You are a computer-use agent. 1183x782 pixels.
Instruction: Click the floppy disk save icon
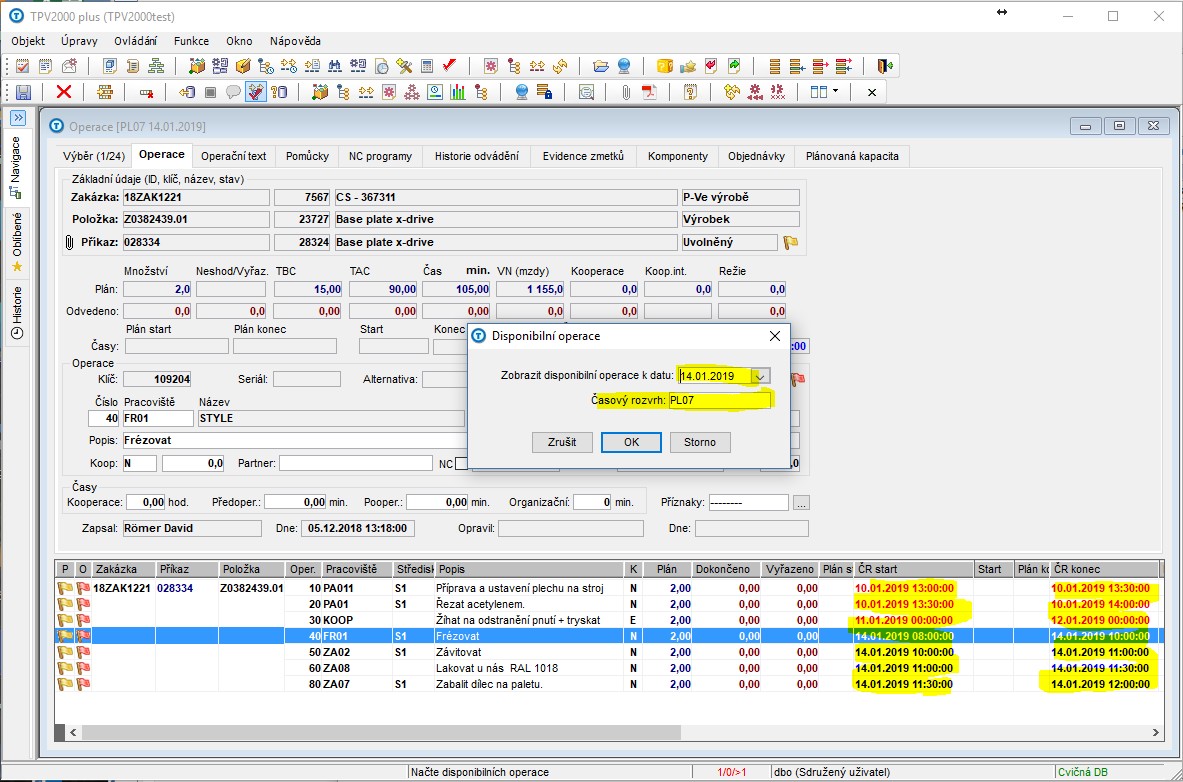[x=23, y=92]
